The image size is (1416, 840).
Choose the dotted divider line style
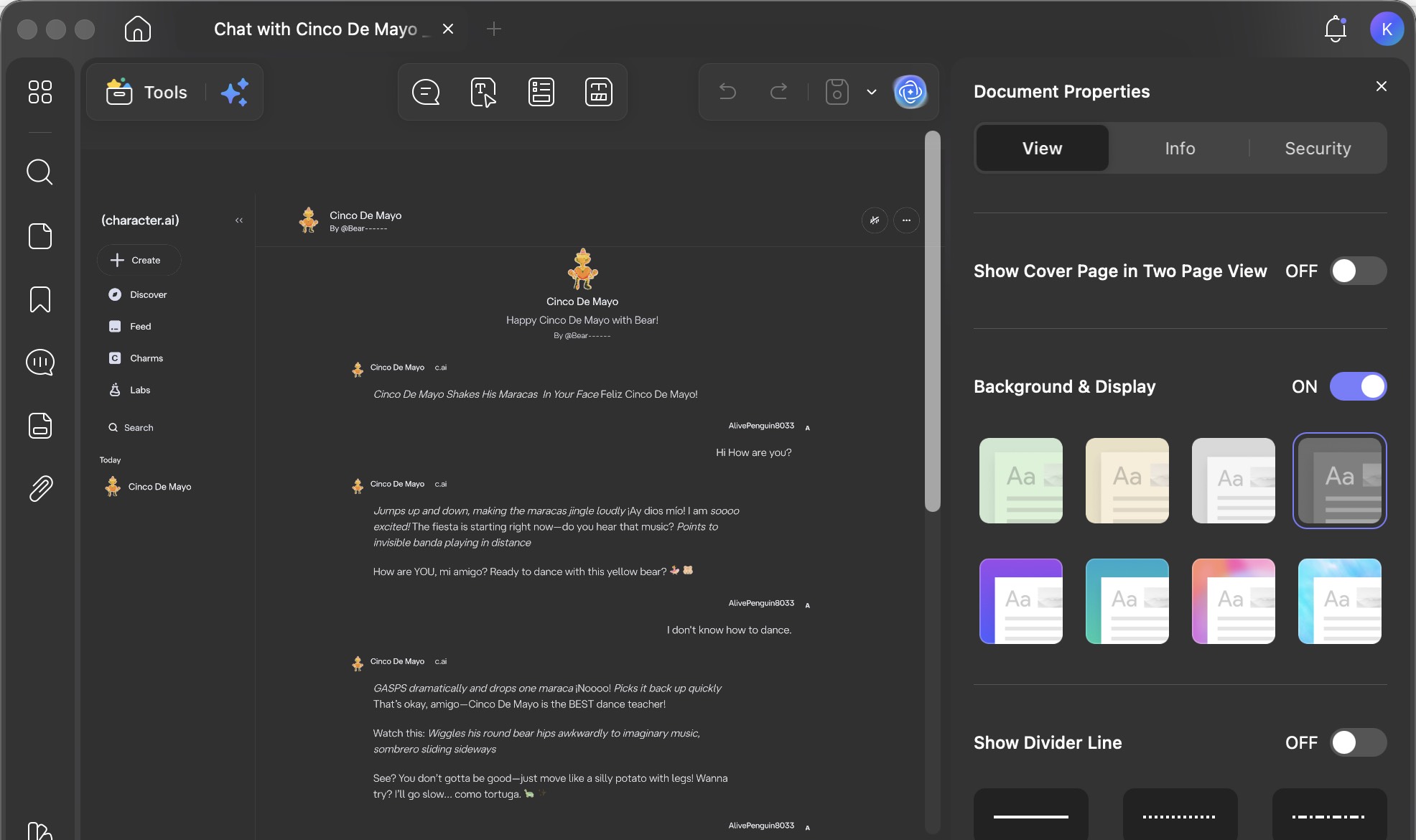click(x=1180, y=814)
